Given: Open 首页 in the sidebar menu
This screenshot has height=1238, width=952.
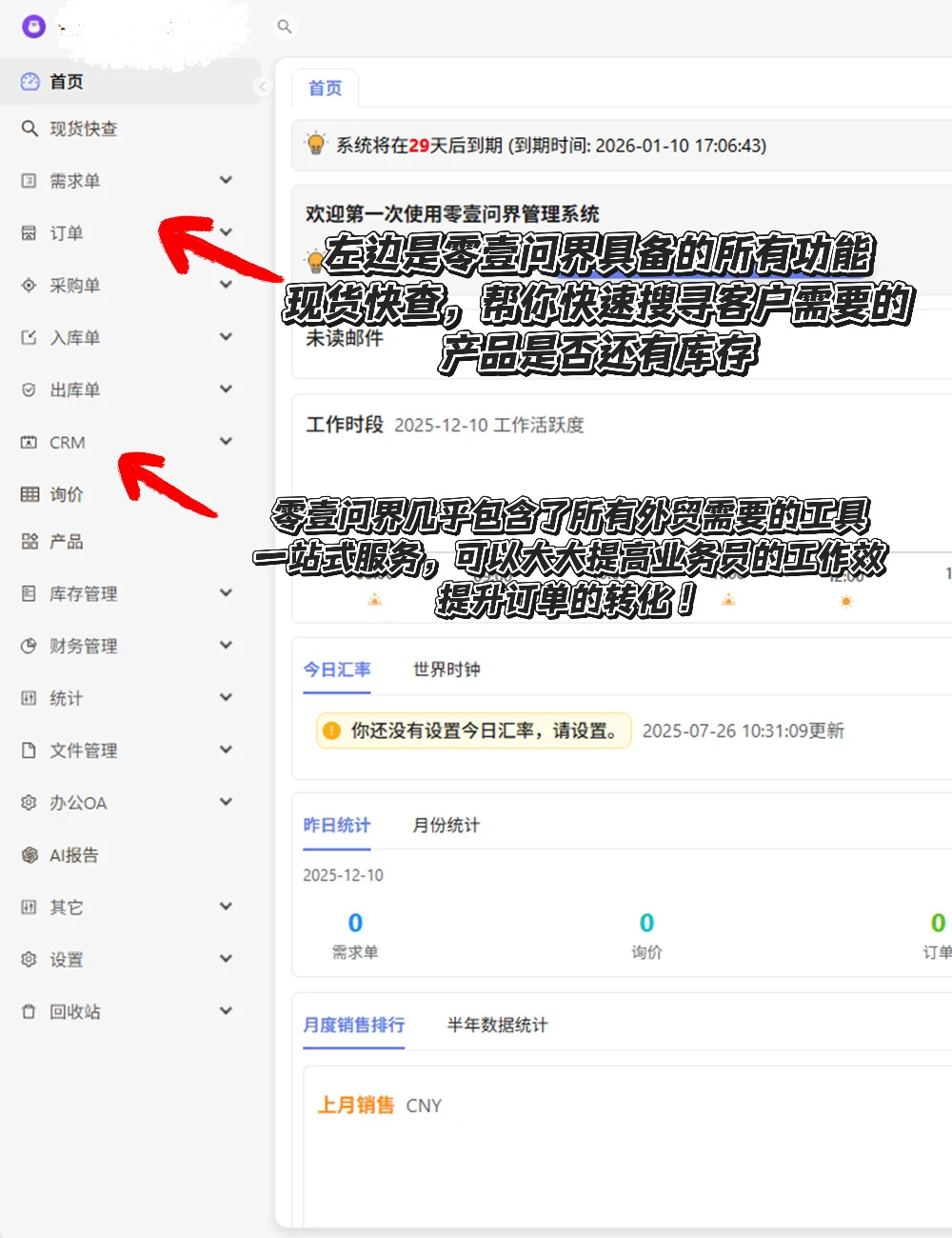Looking at the screenshot, I should 130,82.
